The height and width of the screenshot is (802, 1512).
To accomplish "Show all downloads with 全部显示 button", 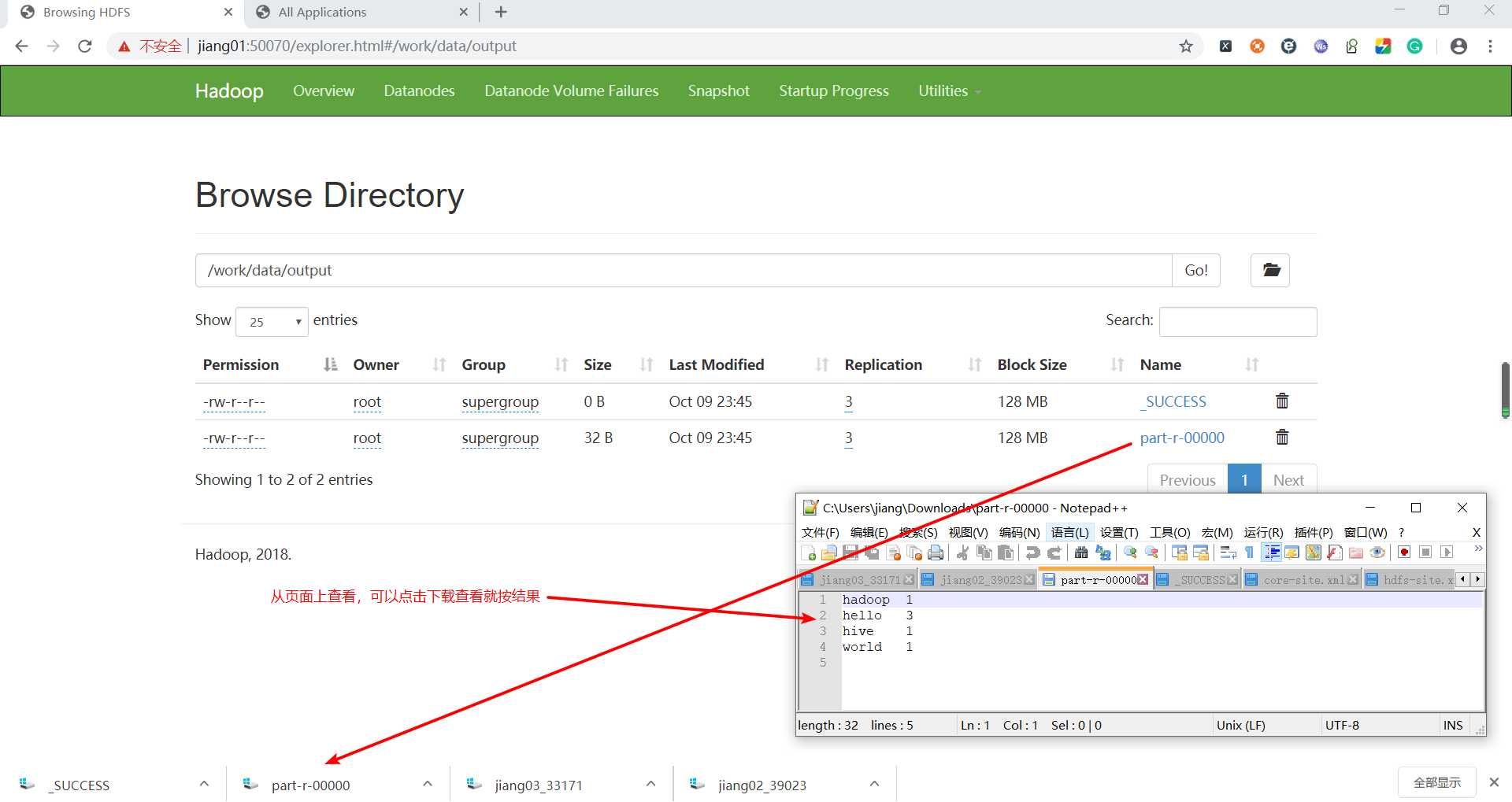I will [1437, 782].
